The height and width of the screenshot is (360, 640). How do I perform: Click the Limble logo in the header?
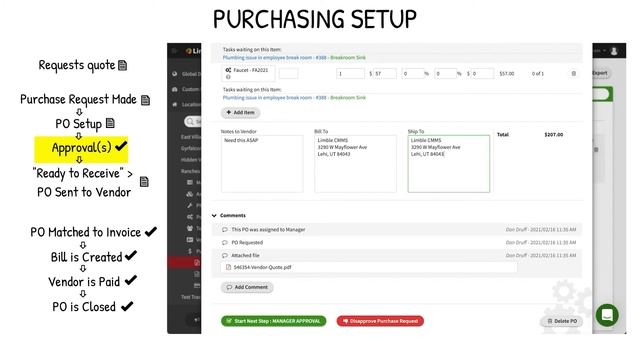tap(193, 51)
